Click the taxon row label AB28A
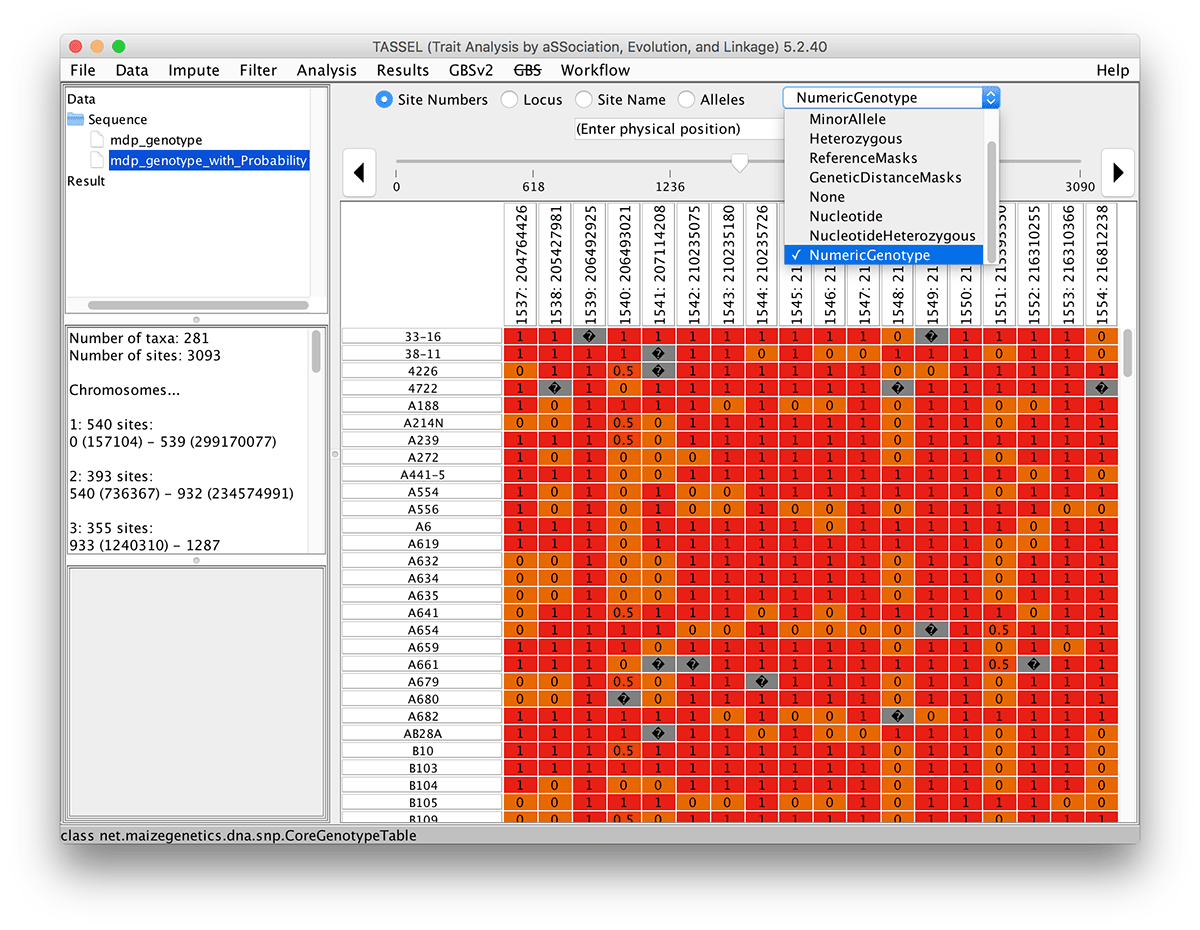Screen dimensions: 1200x930 420,733
